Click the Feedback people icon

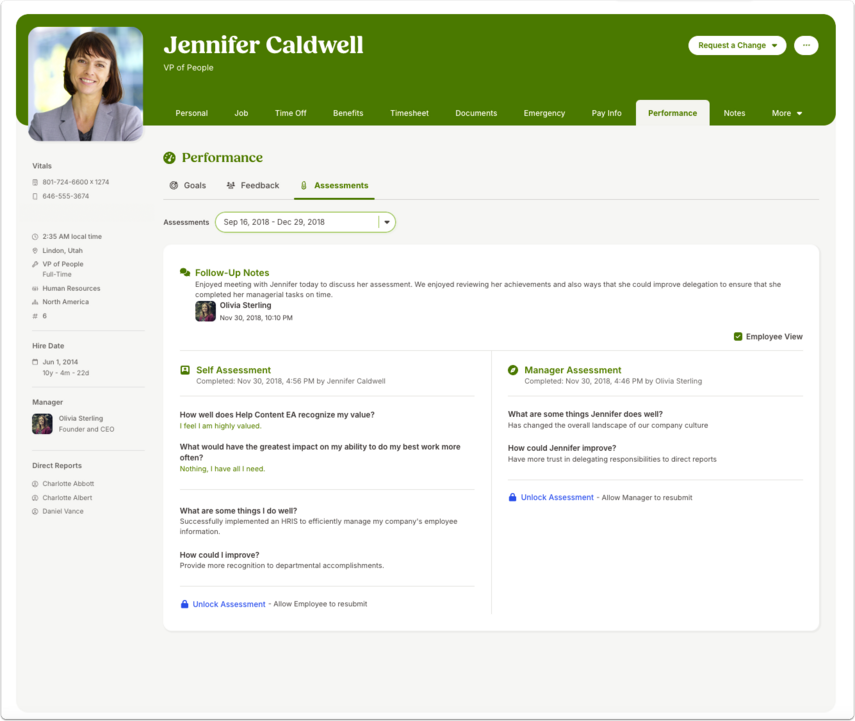click(x=231, y=185)
